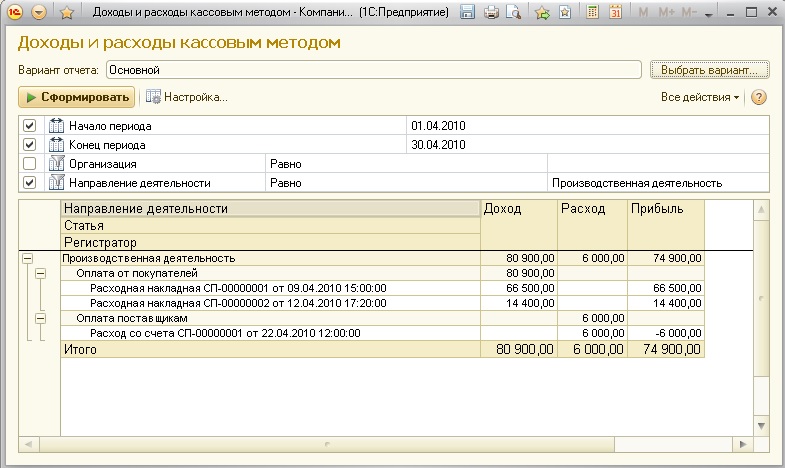Viewport: 785px width, 468px height.
Task: Click calendar icon beside Конец периода
Action: (x=57, y=145)
